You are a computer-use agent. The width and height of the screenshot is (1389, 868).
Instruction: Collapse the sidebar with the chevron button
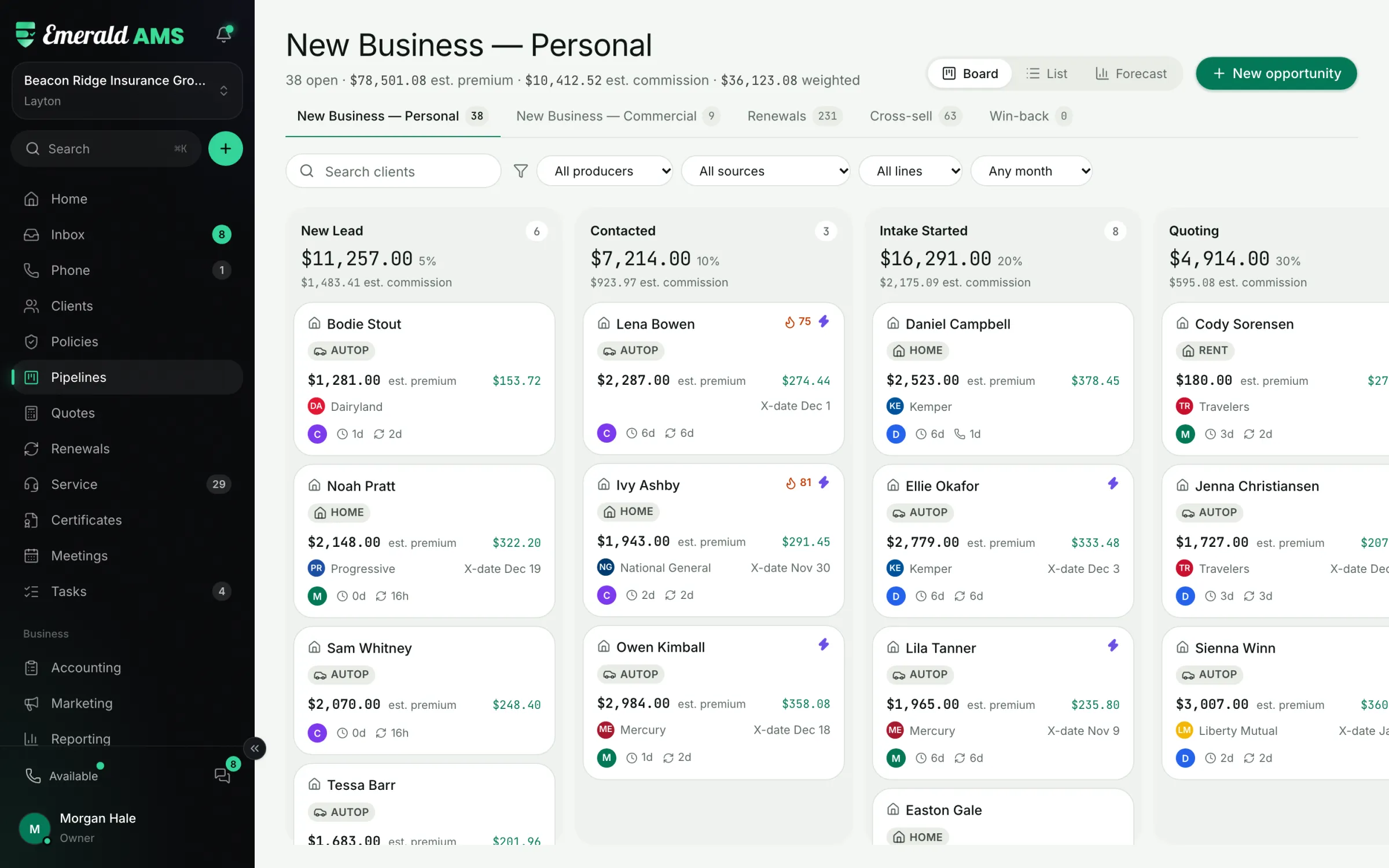tap(255, 748)
